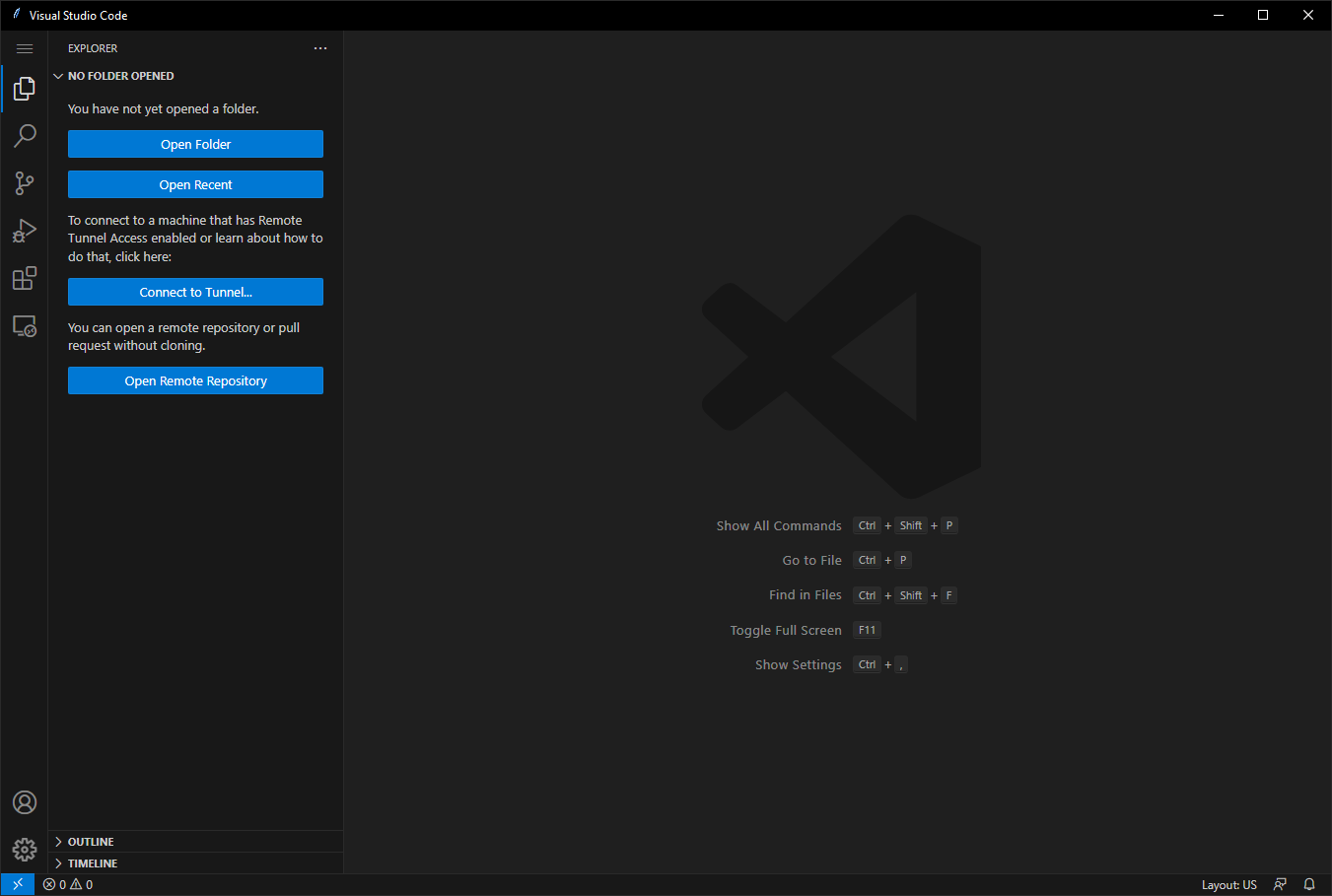
Task: Open the notifications bell
Action: (x=1308, y=884)
